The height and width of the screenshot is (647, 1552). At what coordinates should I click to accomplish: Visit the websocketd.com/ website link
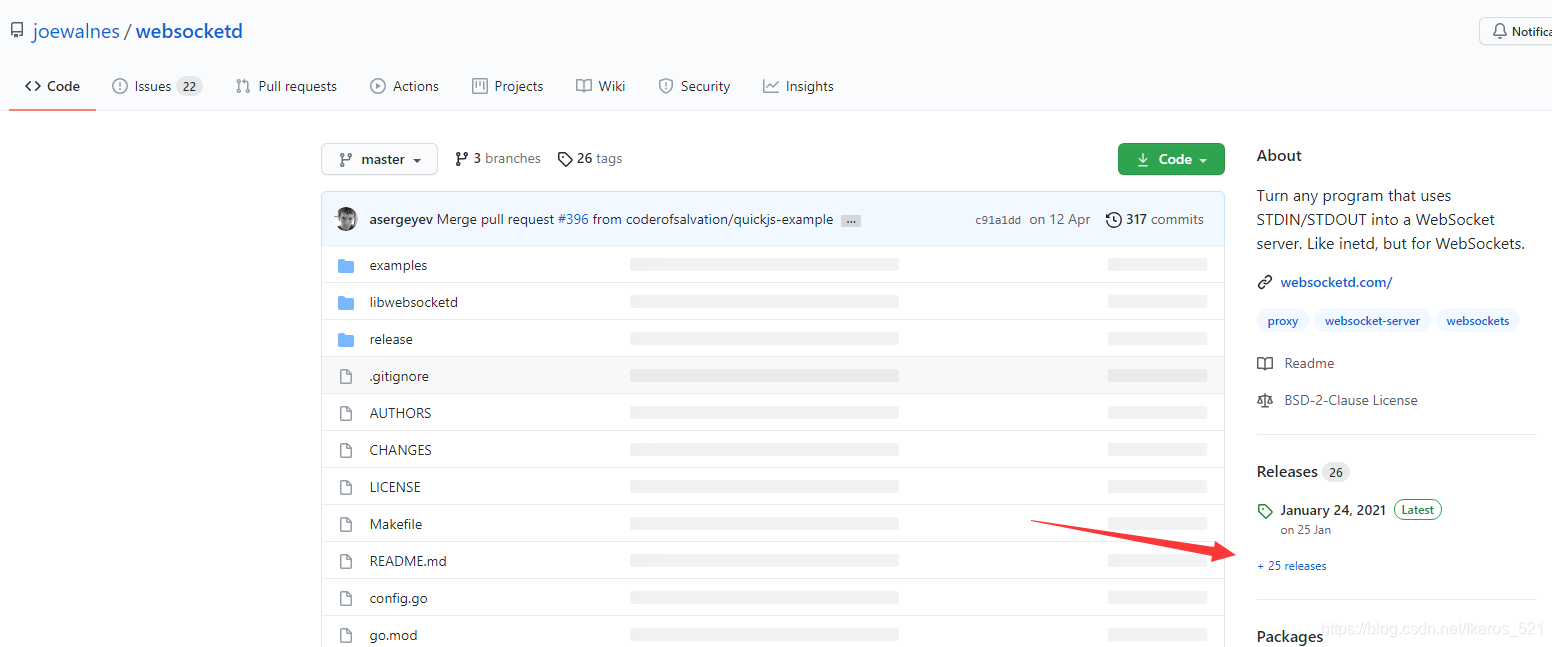pos(1336,282)
